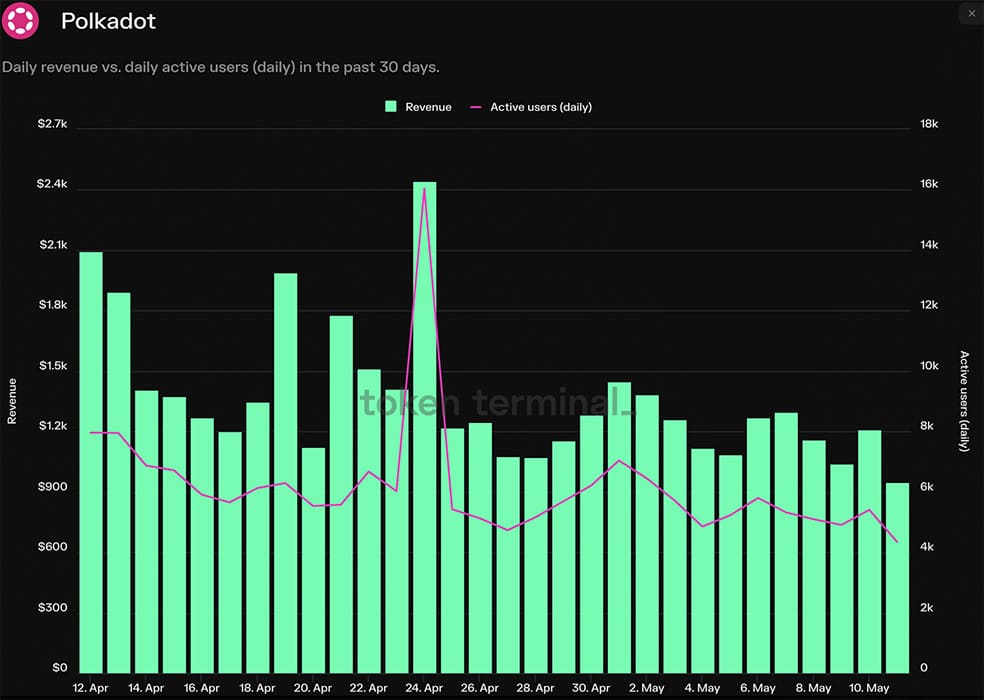Image resolution: width=984 pixels, height=700 pixels.
Task: Click the '16. Apr' date label
Action: click(201, 688)
